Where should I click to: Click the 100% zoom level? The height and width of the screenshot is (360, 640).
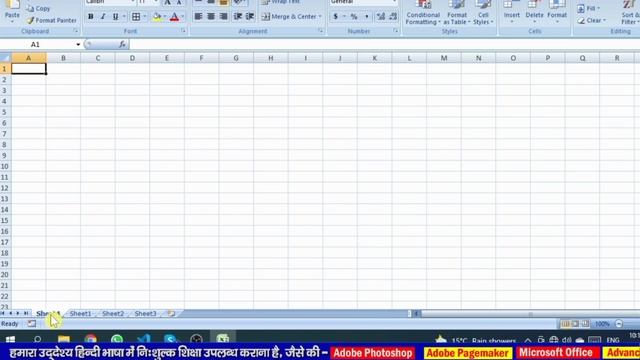(602, 324)
